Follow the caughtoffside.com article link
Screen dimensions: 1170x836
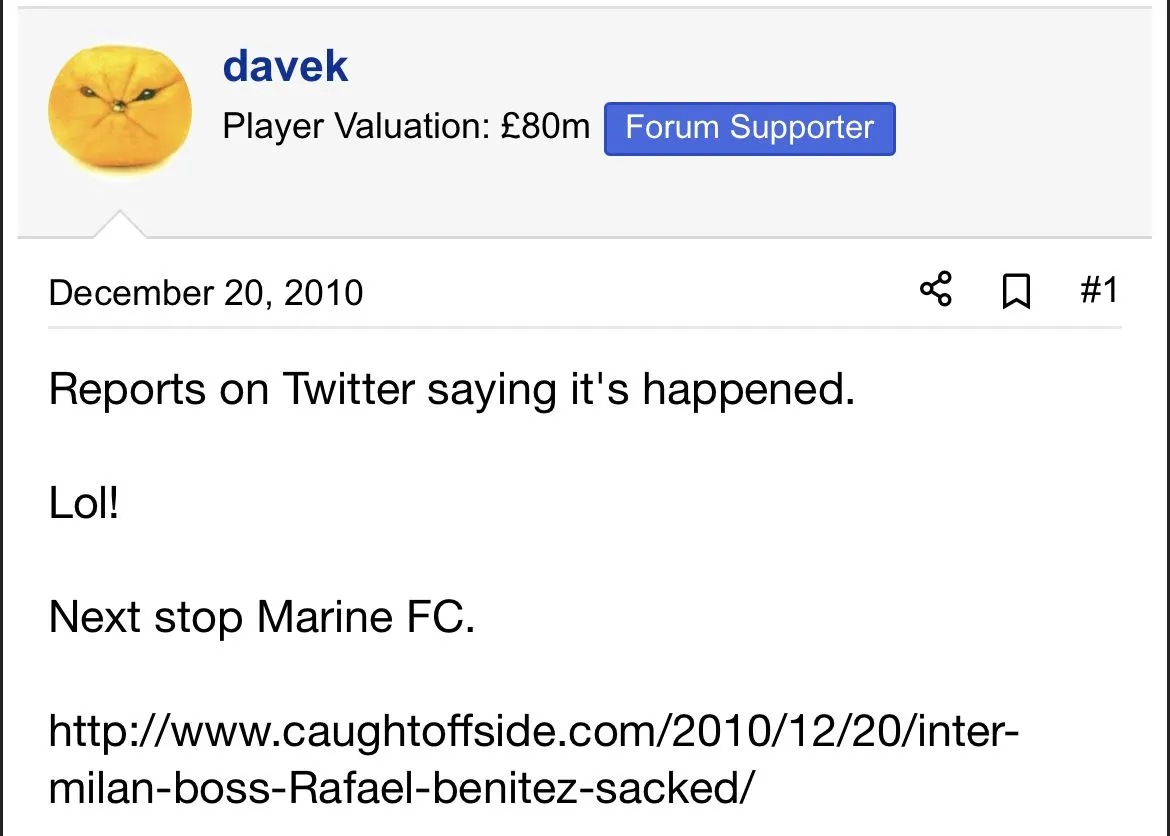[x=533, y=732]
